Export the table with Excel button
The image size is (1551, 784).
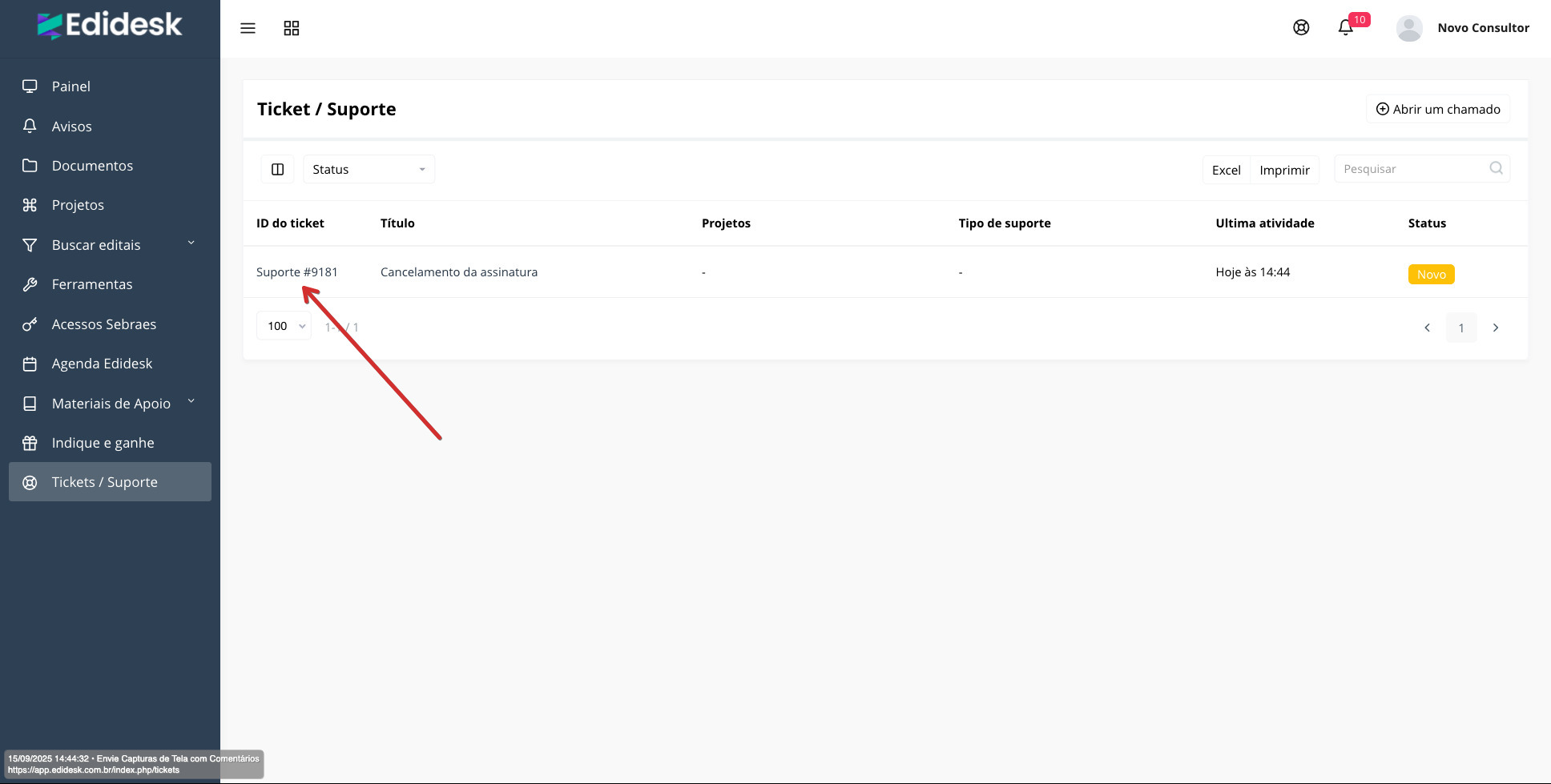pyautogui.click(x=1226, y=170)
